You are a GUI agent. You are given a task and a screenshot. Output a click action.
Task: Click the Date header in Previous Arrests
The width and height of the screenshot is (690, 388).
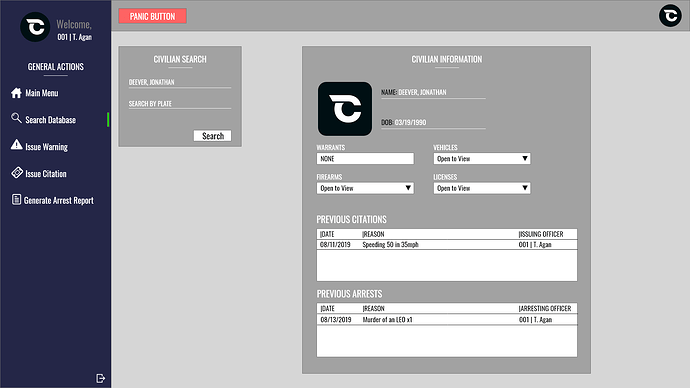[x=327, y=308]
